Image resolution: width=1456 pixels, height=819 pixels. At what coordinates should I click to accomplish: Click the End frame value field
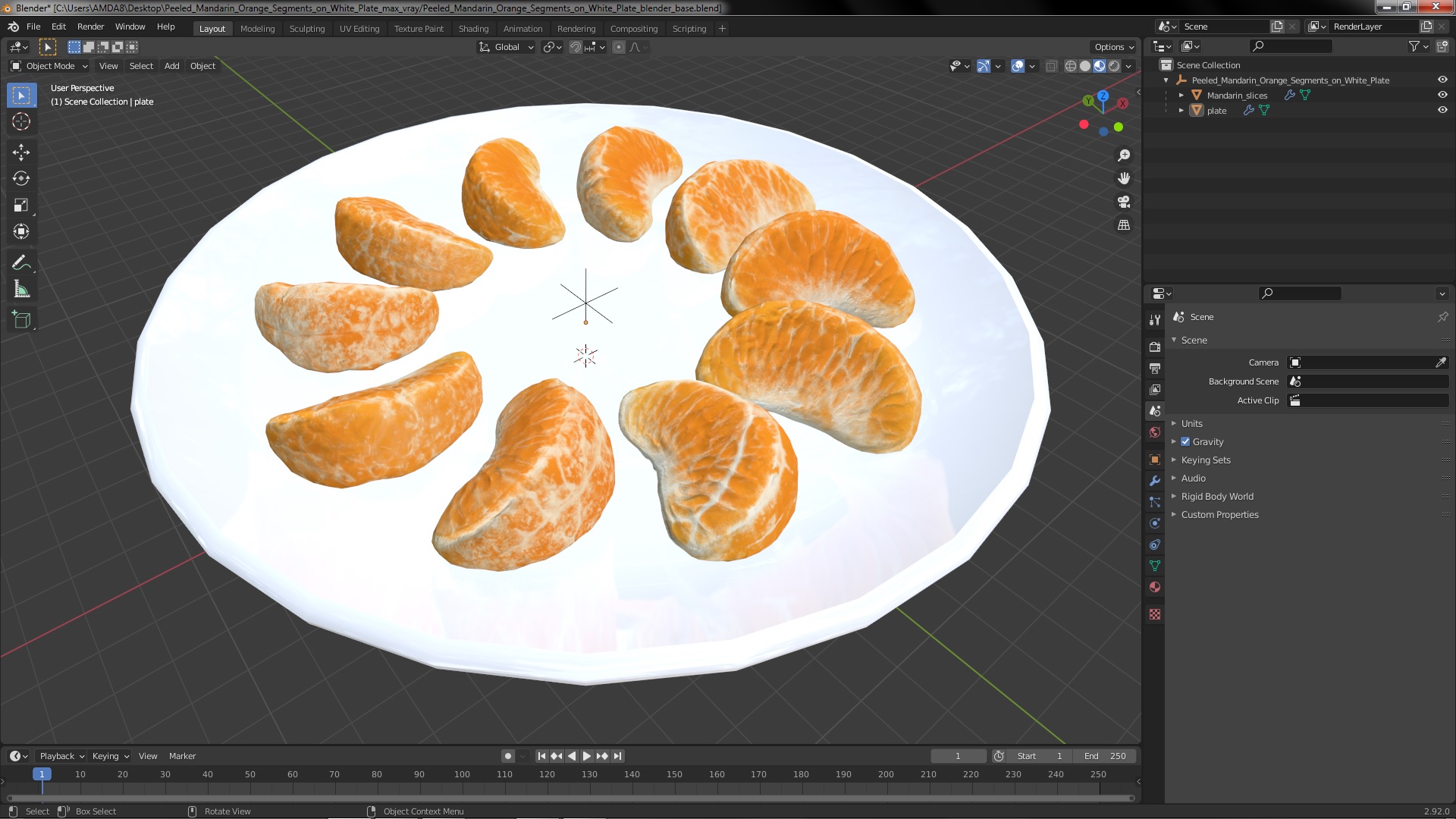(x=1105, y=756)
